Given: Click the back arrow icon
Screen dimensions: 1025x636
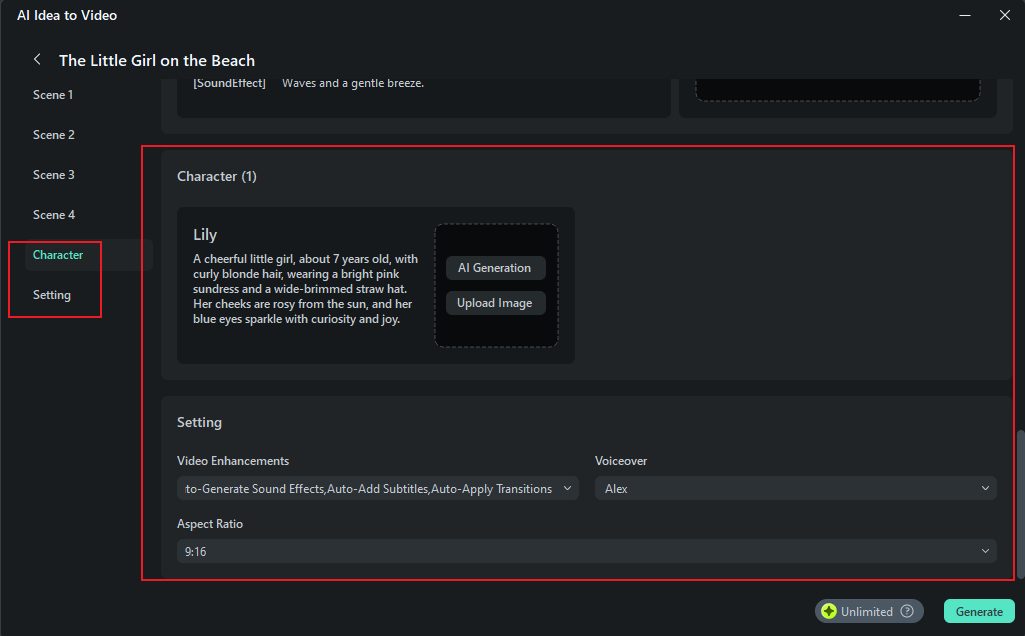Looking at the screenshot, I should pos(37,59).
